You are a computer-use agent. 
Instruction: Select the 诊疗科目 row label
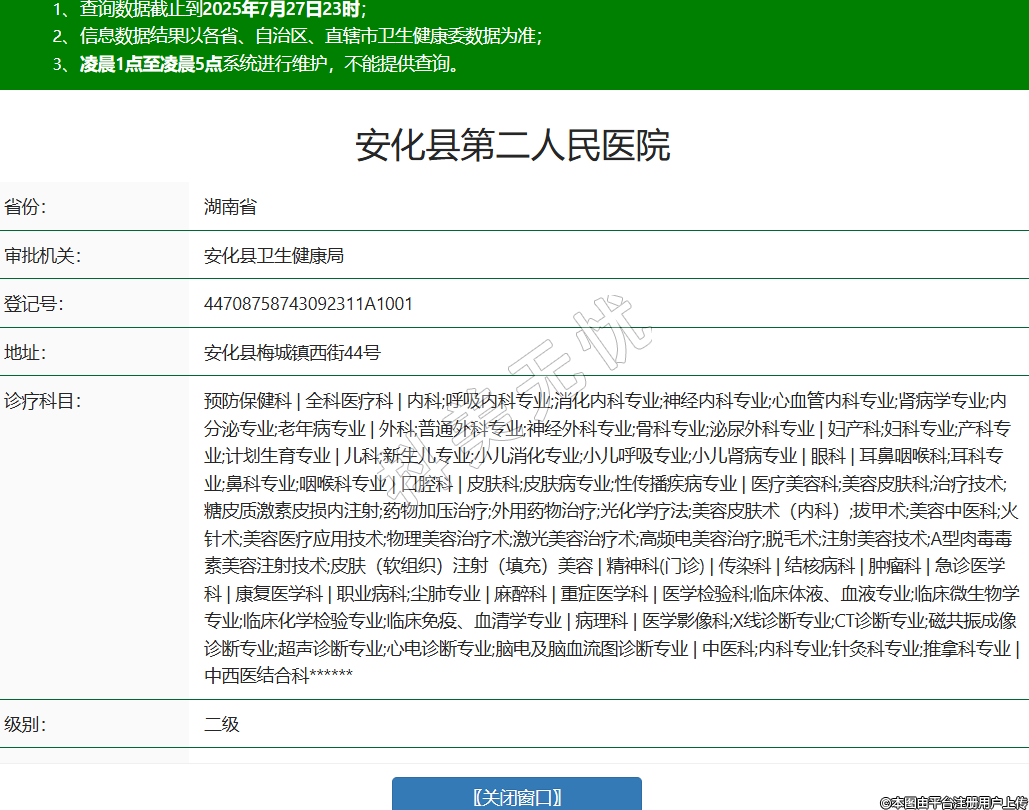(42, 401)
